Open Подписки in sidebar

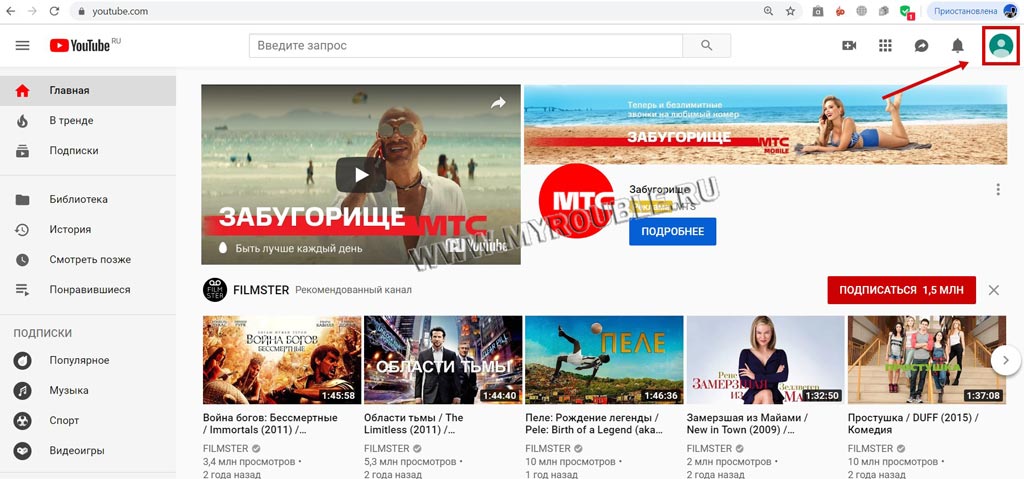click(x=88, y=151)
